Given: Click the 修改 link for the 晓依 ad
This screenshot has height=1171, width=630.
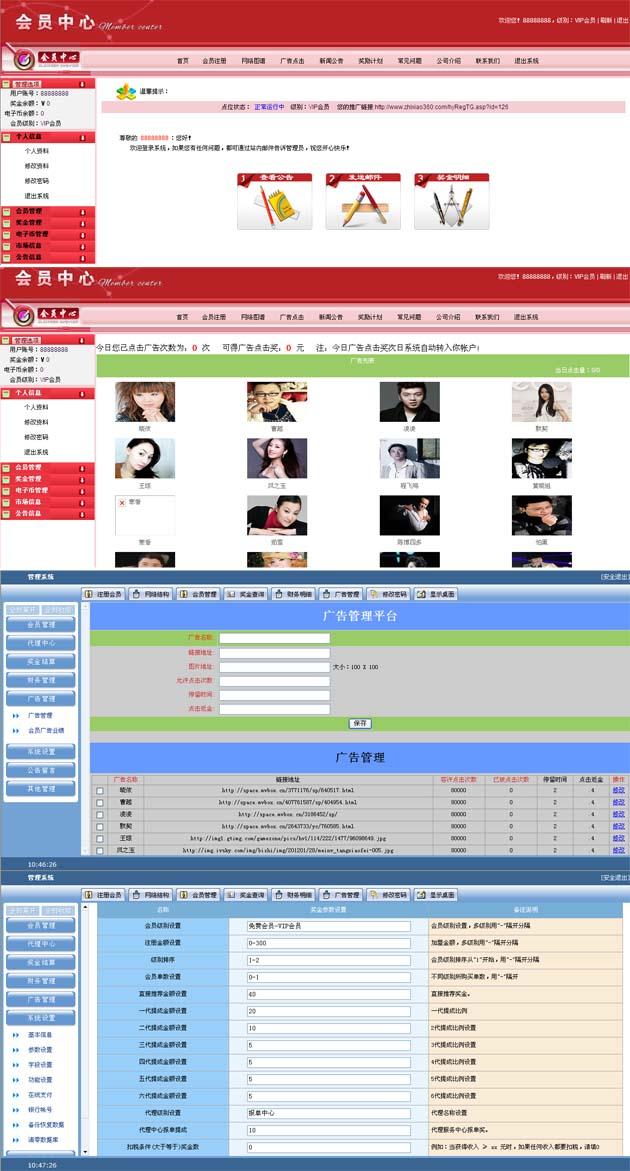Looking at the screenshot, I should pyautogui.click(x=618, y=790).
